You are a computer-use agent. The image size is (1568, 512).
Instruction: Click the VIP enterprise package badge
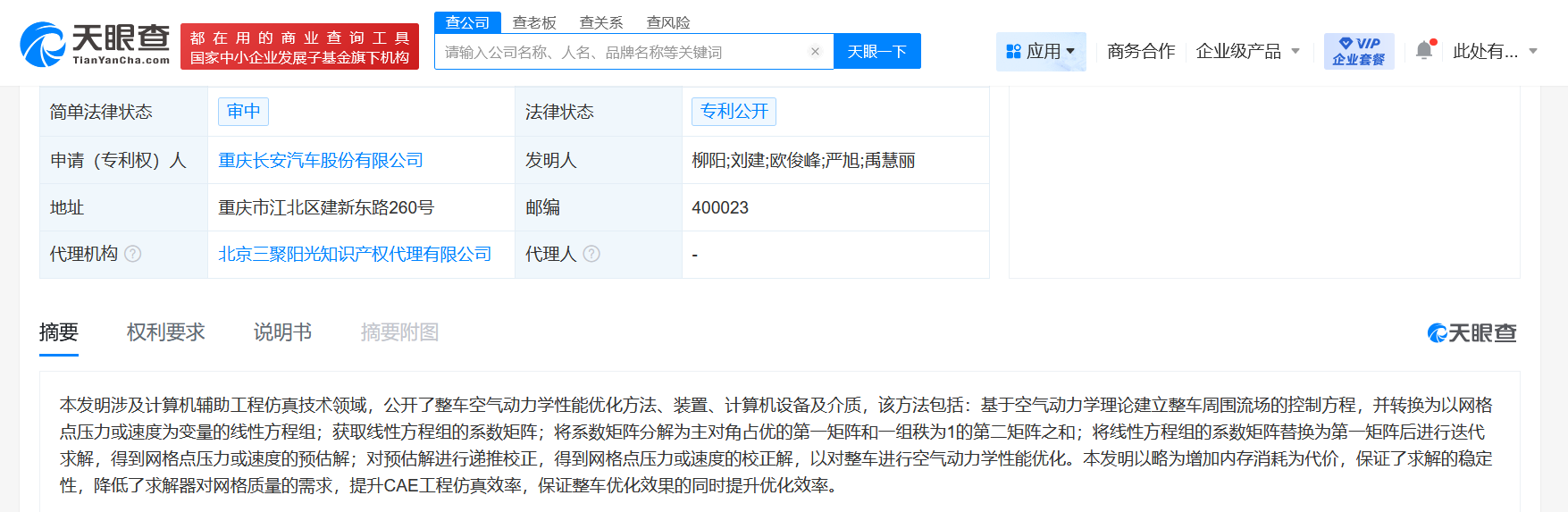[1358, 51]
